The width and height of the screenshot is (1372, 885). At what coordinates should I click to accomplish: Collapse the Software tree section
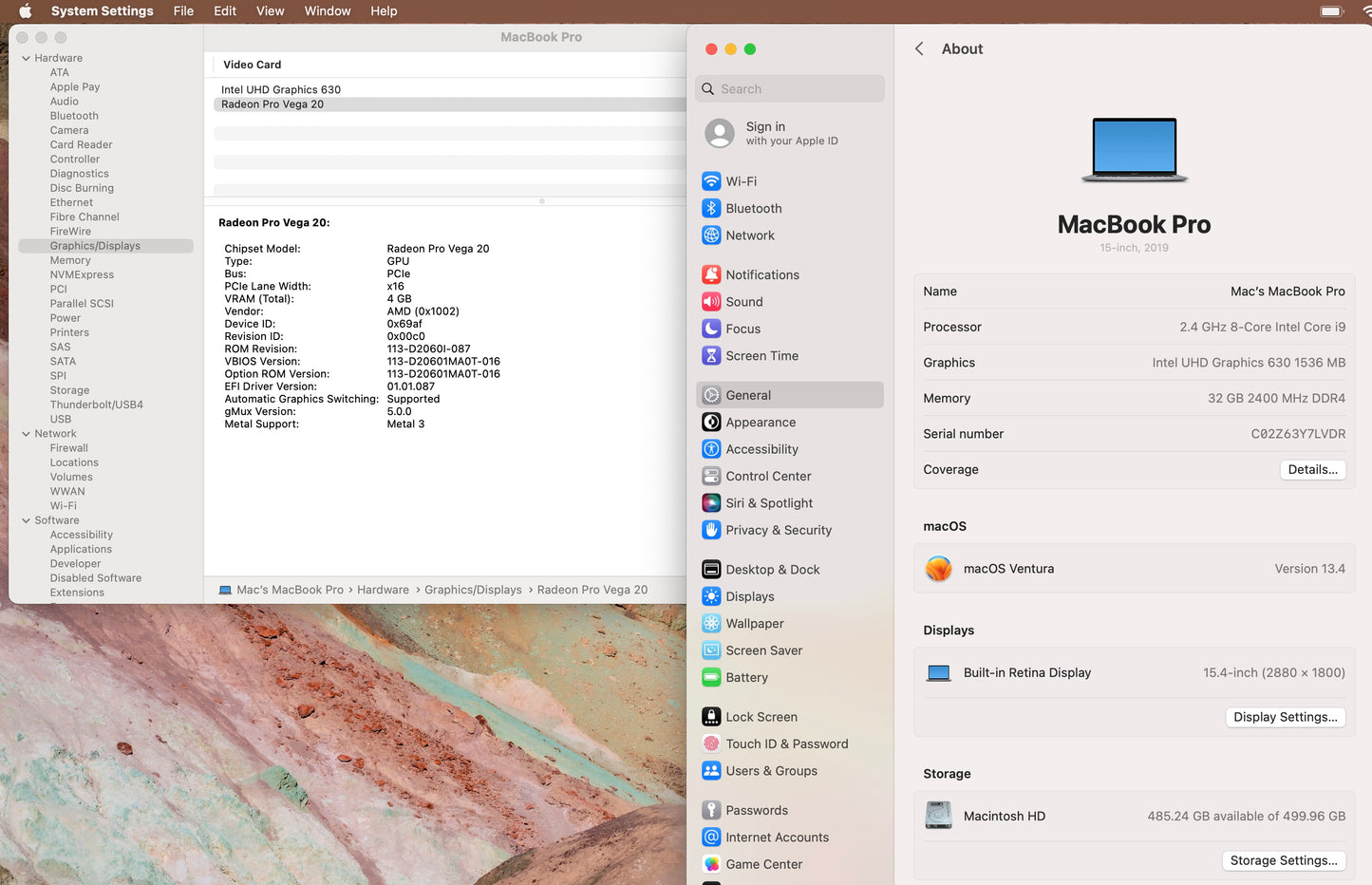coord(26,520)
